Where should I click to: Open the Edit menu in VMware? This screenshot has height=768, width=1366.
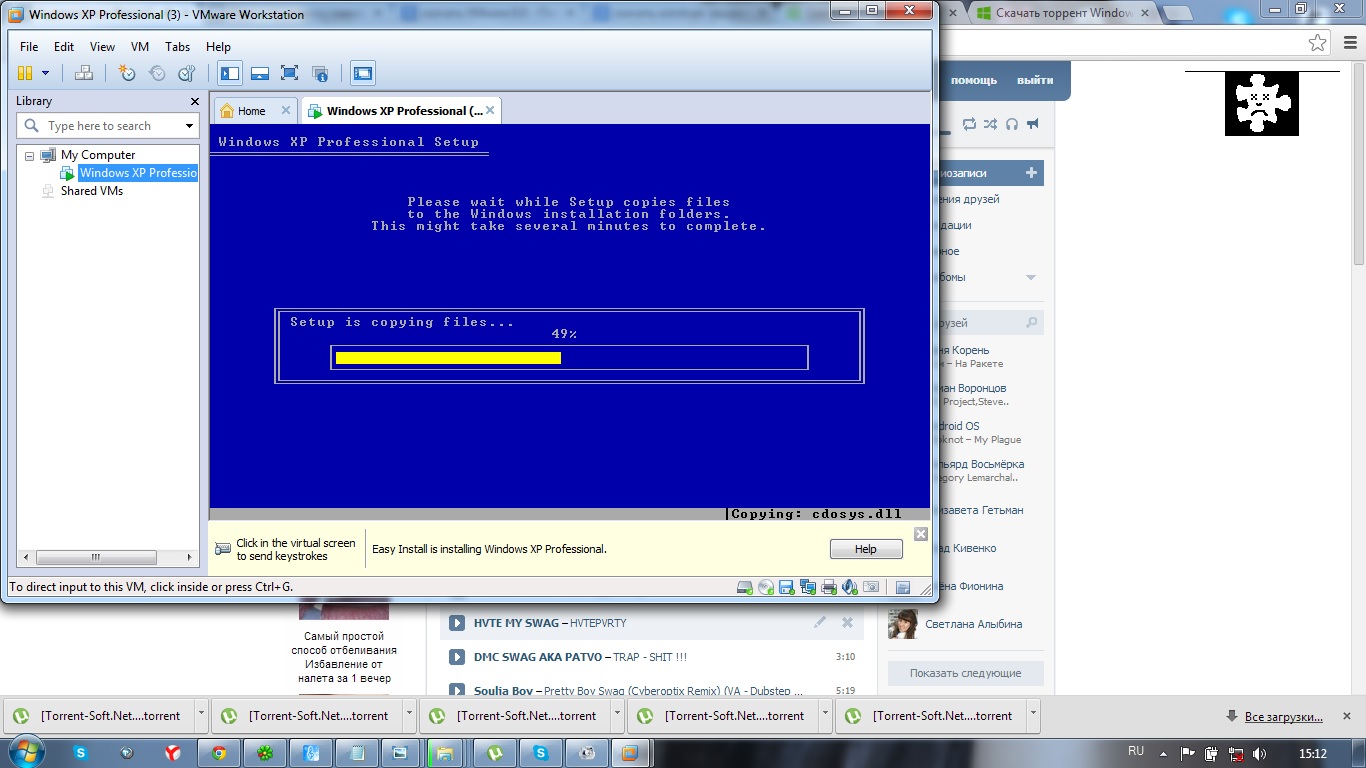tap(64, 47)
